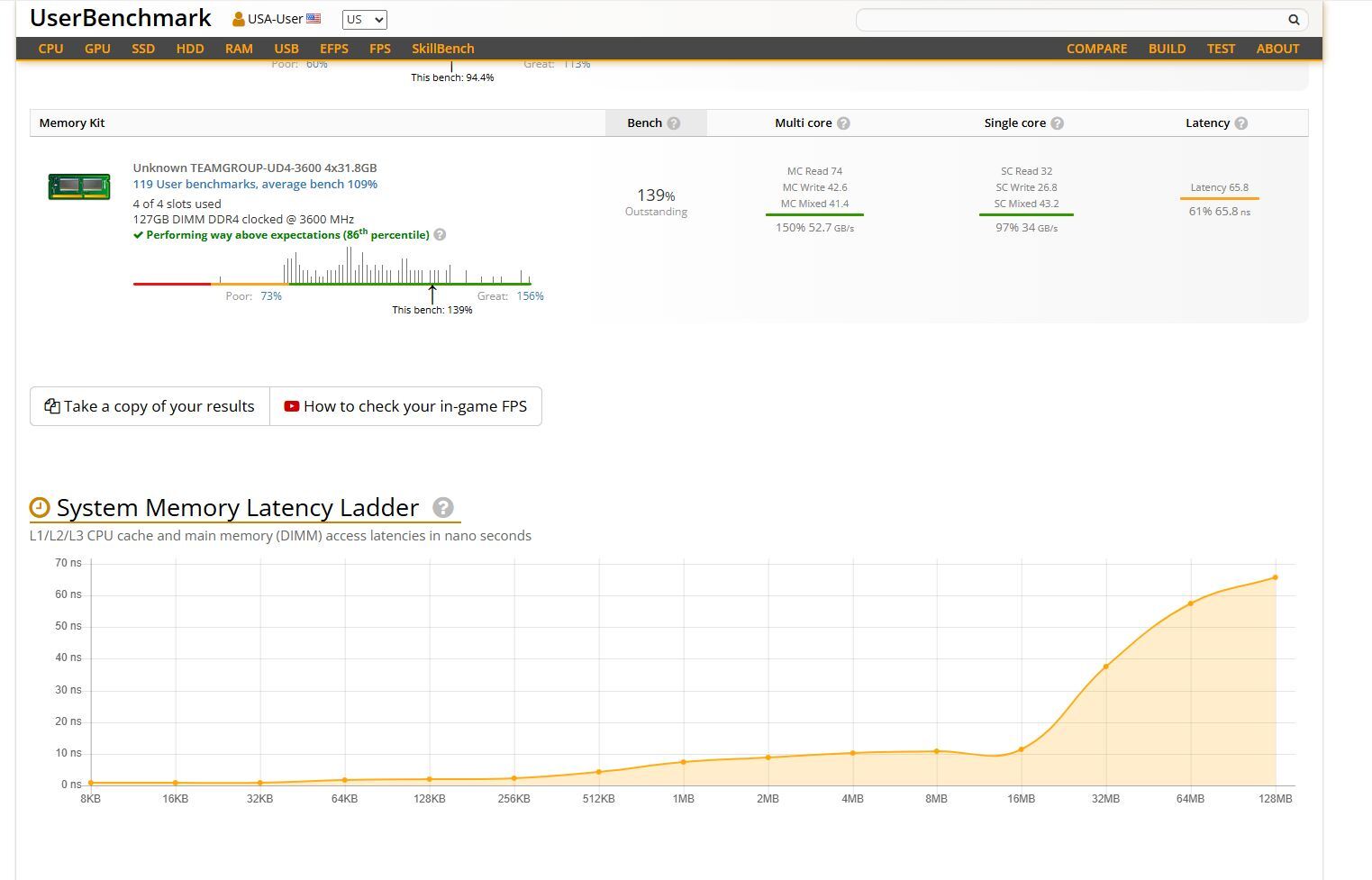The height and width of the screenshot is (880, 1372).
Task: Click the Poor 73% link
Action: [271, 296]
